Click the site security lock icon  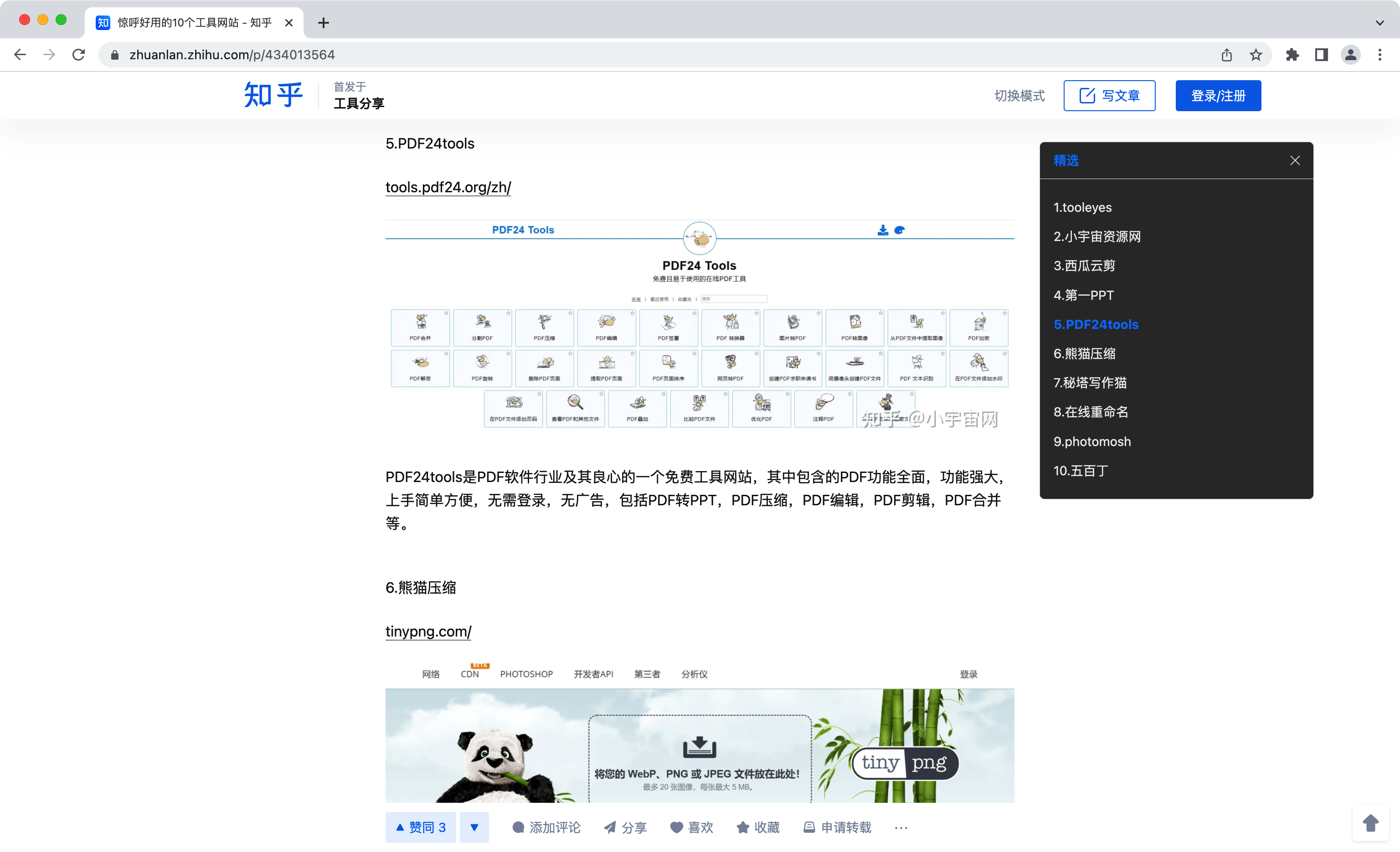point(115,55)
